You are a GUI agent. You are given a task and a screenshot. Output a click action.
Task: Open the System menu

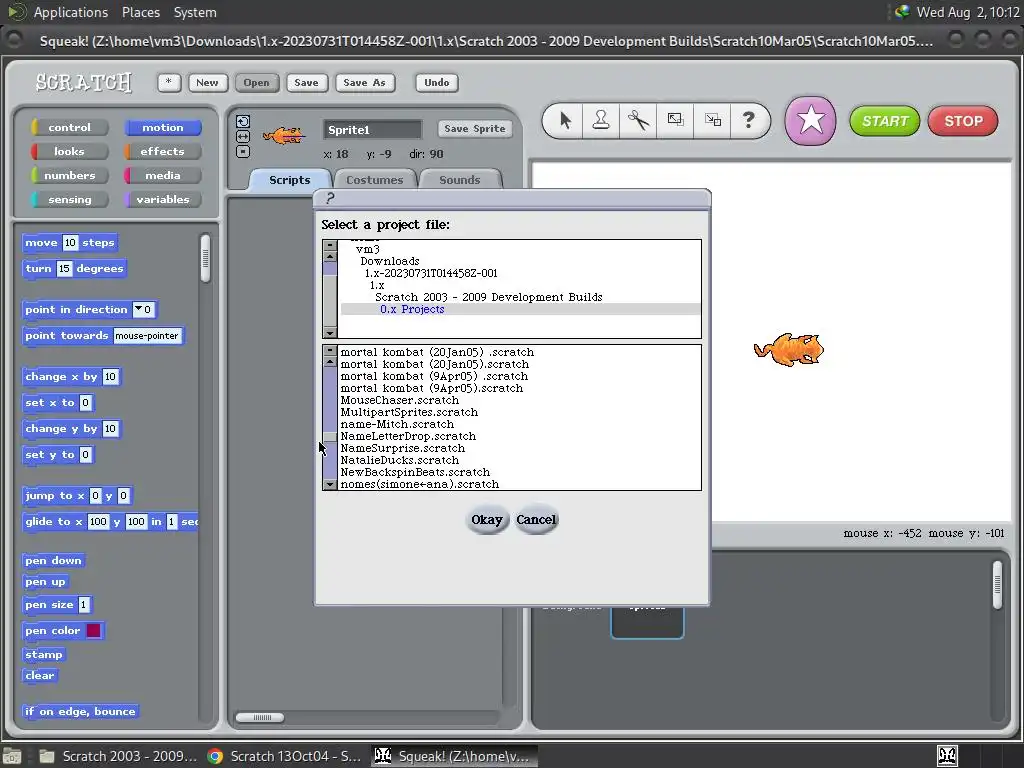click(x=195, y=12)
